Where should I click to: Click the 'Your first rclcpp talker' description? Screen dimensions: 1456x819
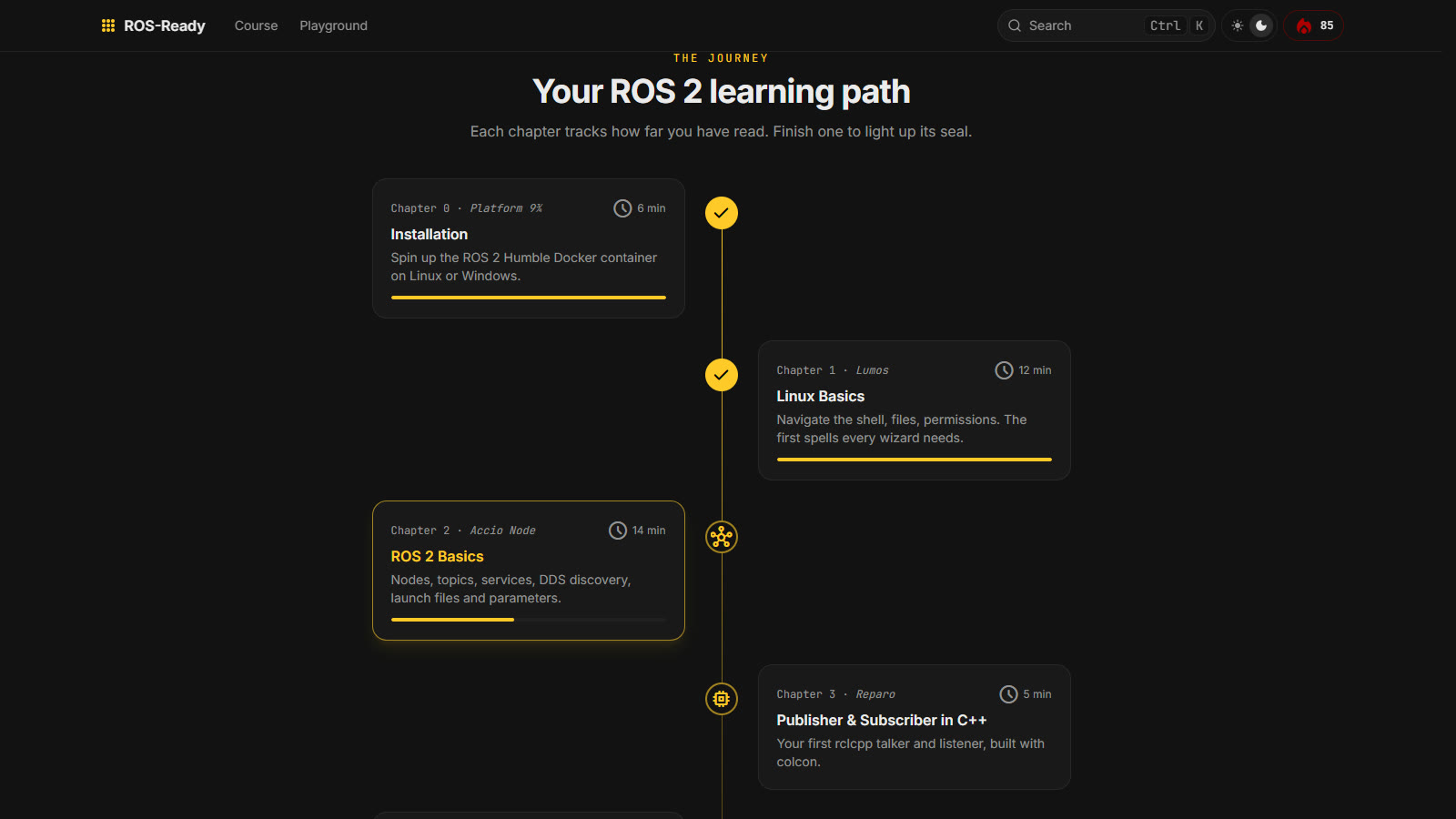tap(911, 753)
